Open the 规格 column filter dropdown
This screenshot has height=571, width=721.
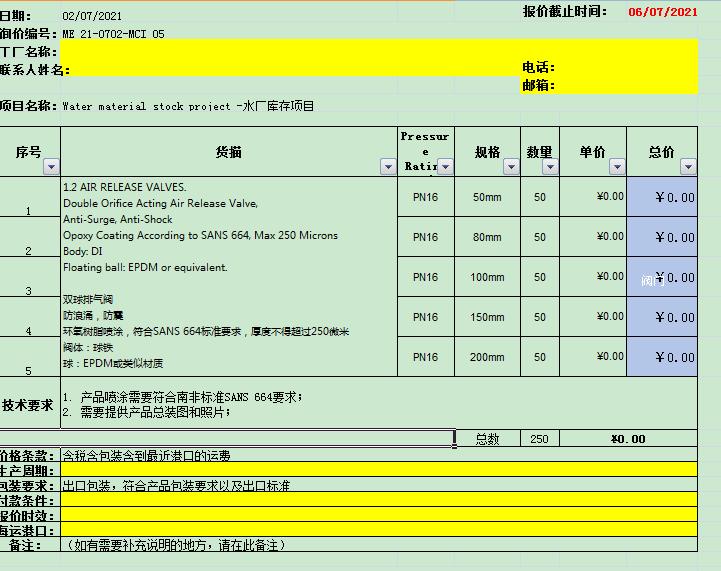511,167
